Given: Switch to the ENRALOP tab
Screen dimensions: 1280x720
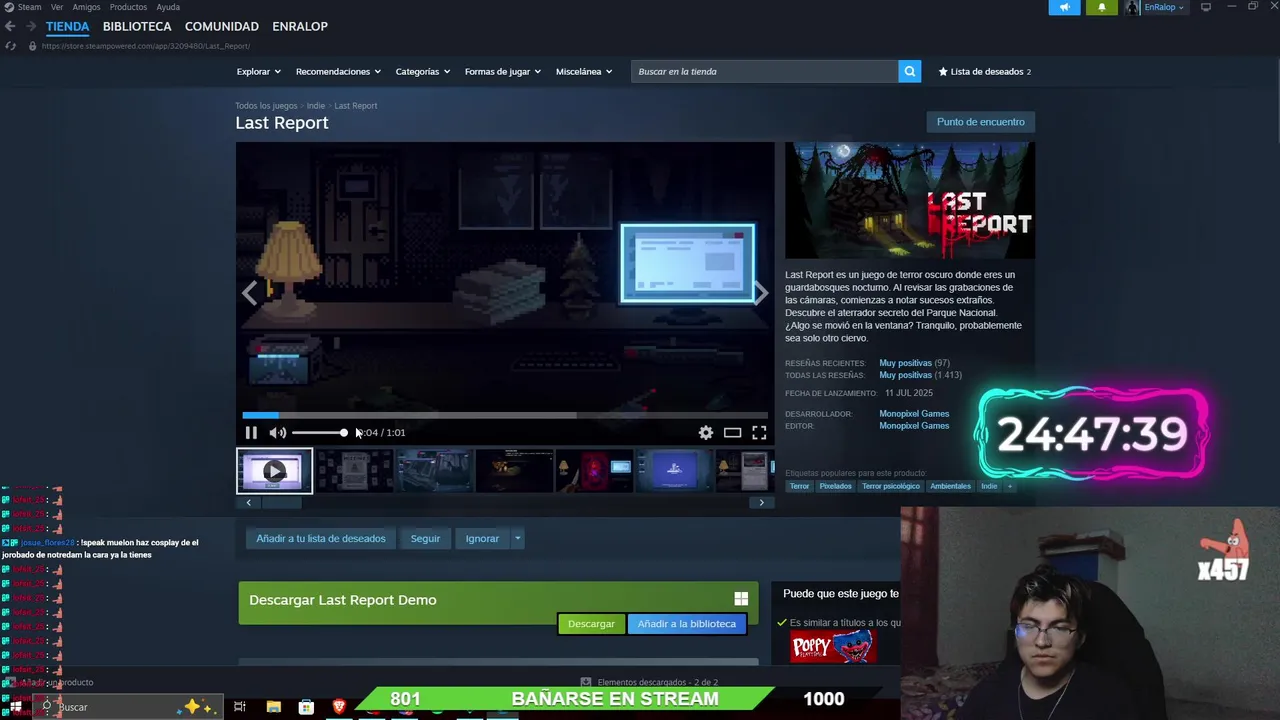Looking at the screenshot, I should pos(300,26).
